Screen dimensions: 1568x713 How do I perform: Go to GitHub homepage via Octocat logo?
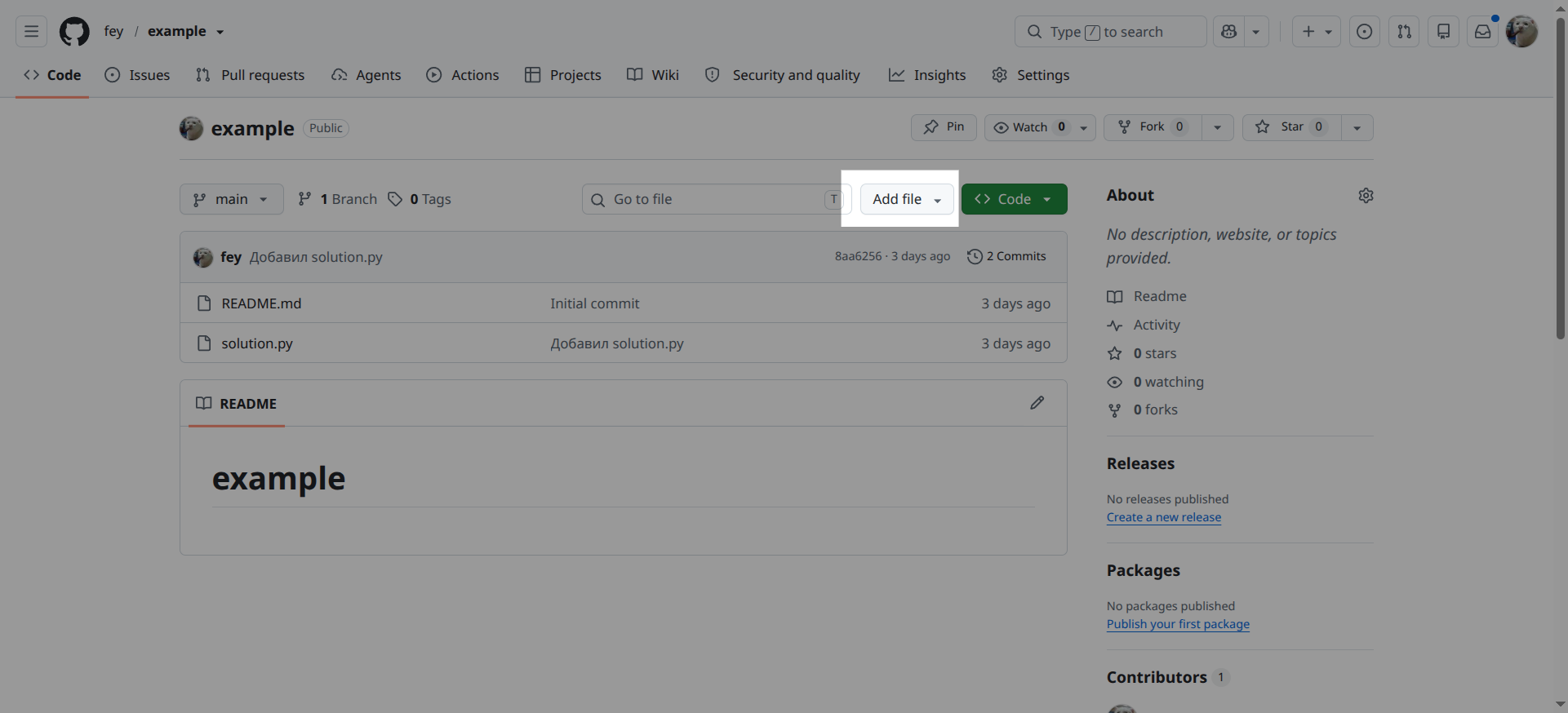click(x=74, y=32)
